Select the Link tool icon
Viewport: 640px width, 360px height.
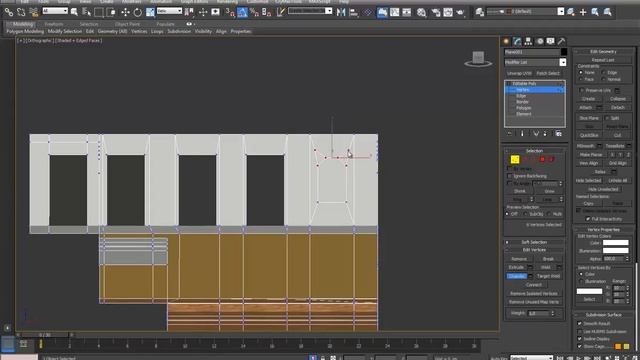point(9,12)
